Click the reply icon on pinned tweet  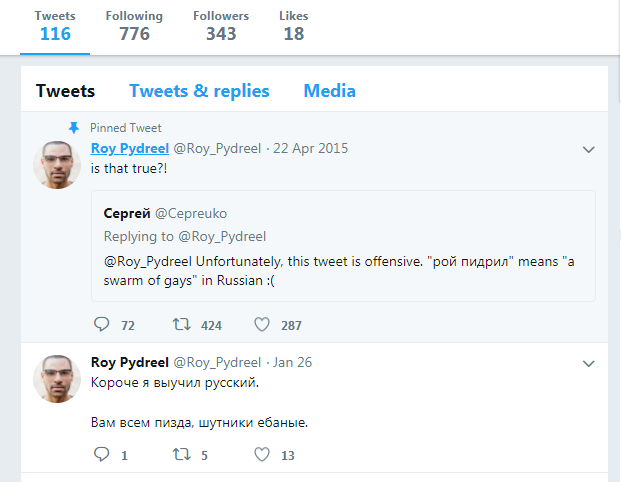(x=101, y=324)
